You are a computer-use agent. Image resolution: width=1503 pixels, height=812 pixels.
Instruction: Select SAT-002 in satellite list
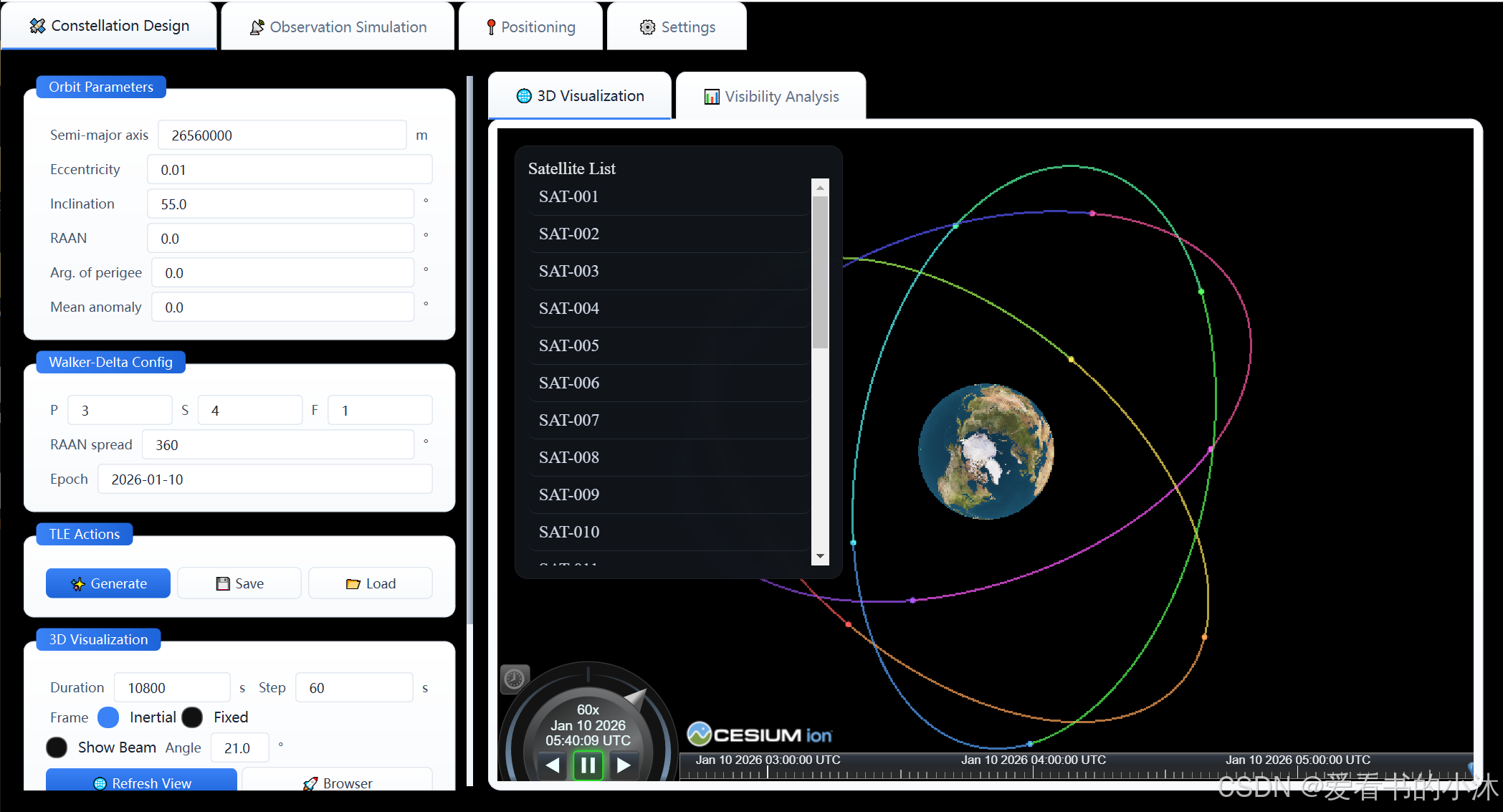click(669, 234)
